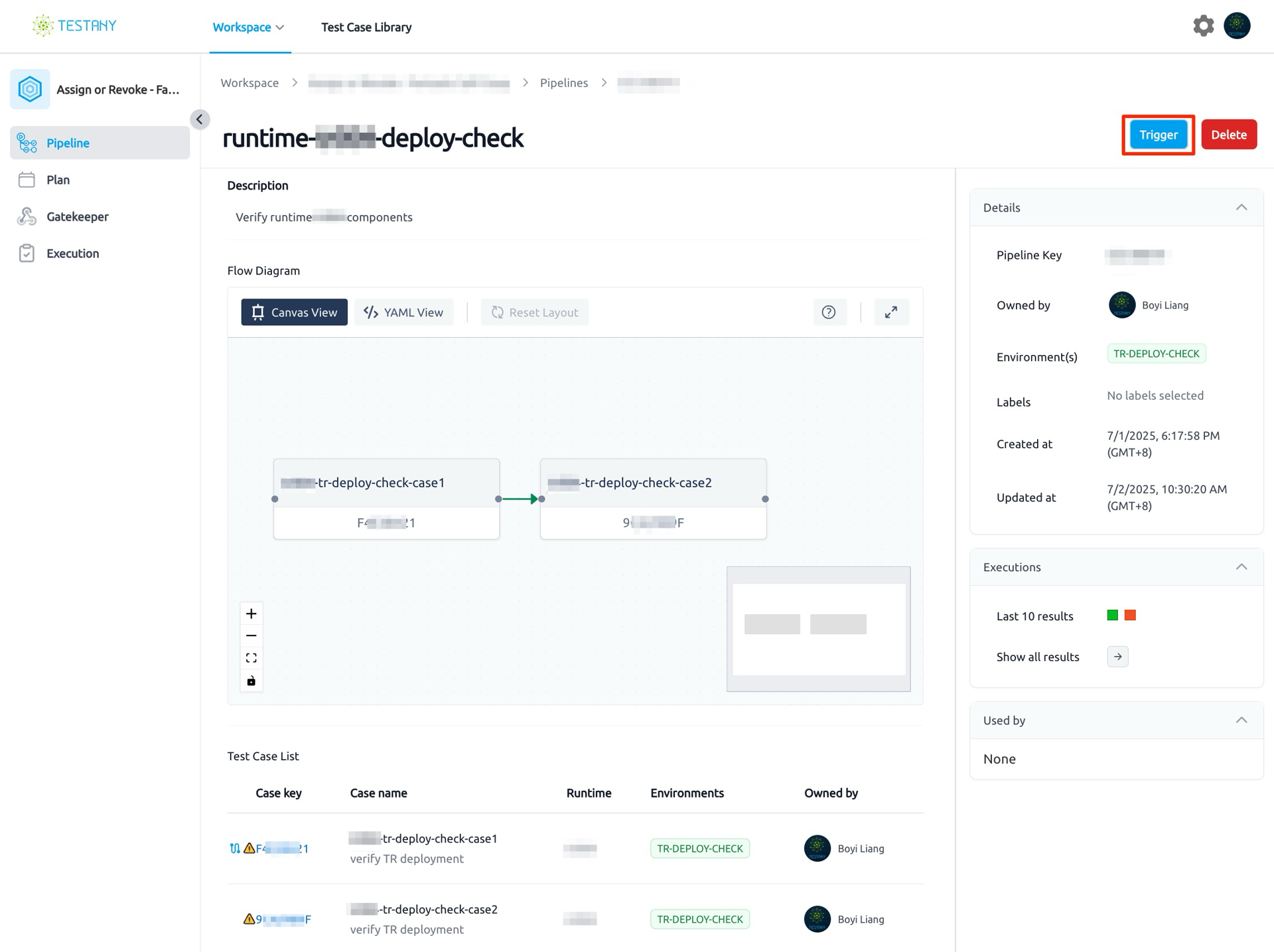Image resolution: width=1274 pixels, height=952 pixels.
Task: Switch to Canvas View
Action: point(294,312)
